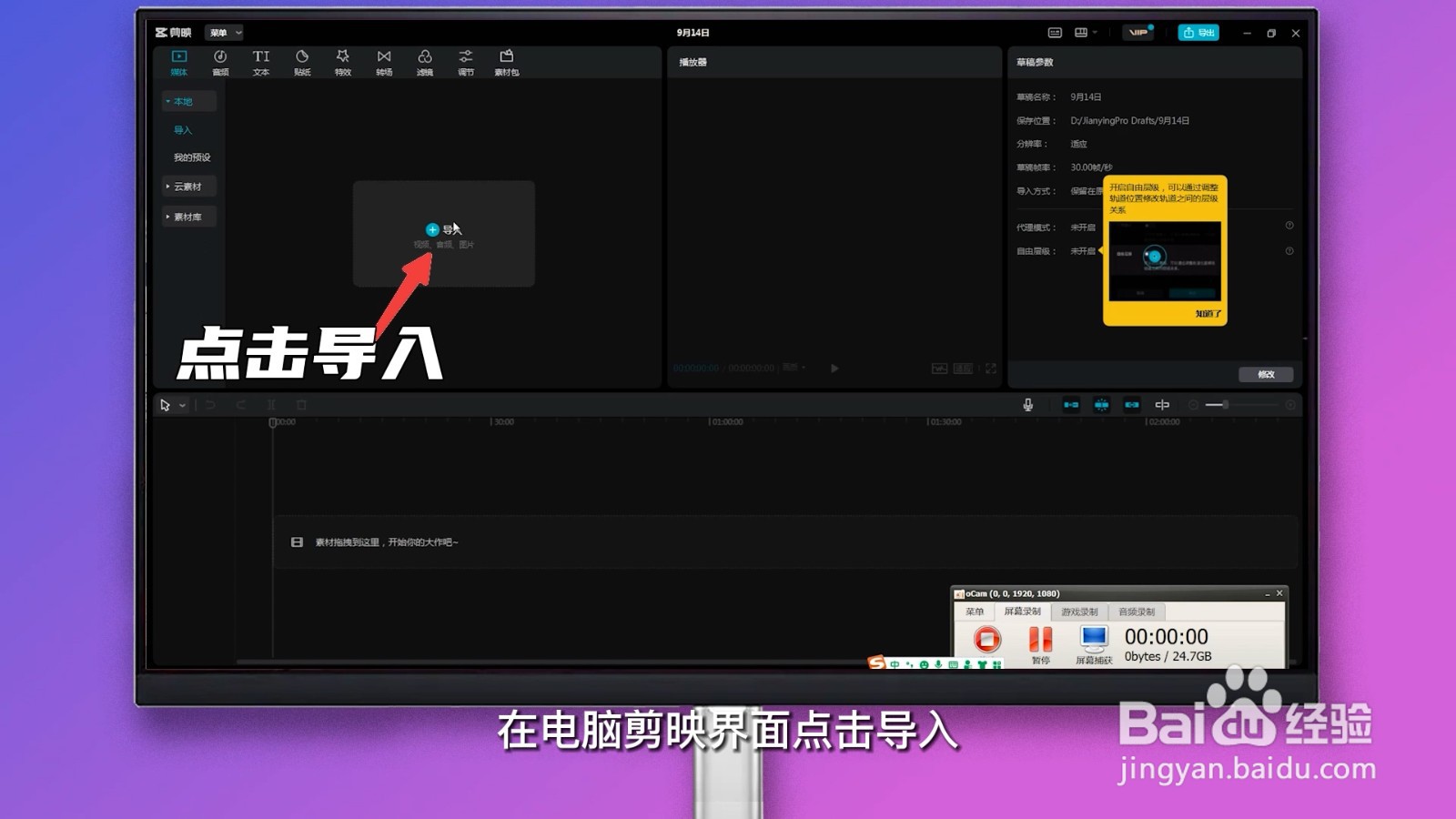1456x819 pixels.
Task: Click the empty track drop area
Action: 786,542
